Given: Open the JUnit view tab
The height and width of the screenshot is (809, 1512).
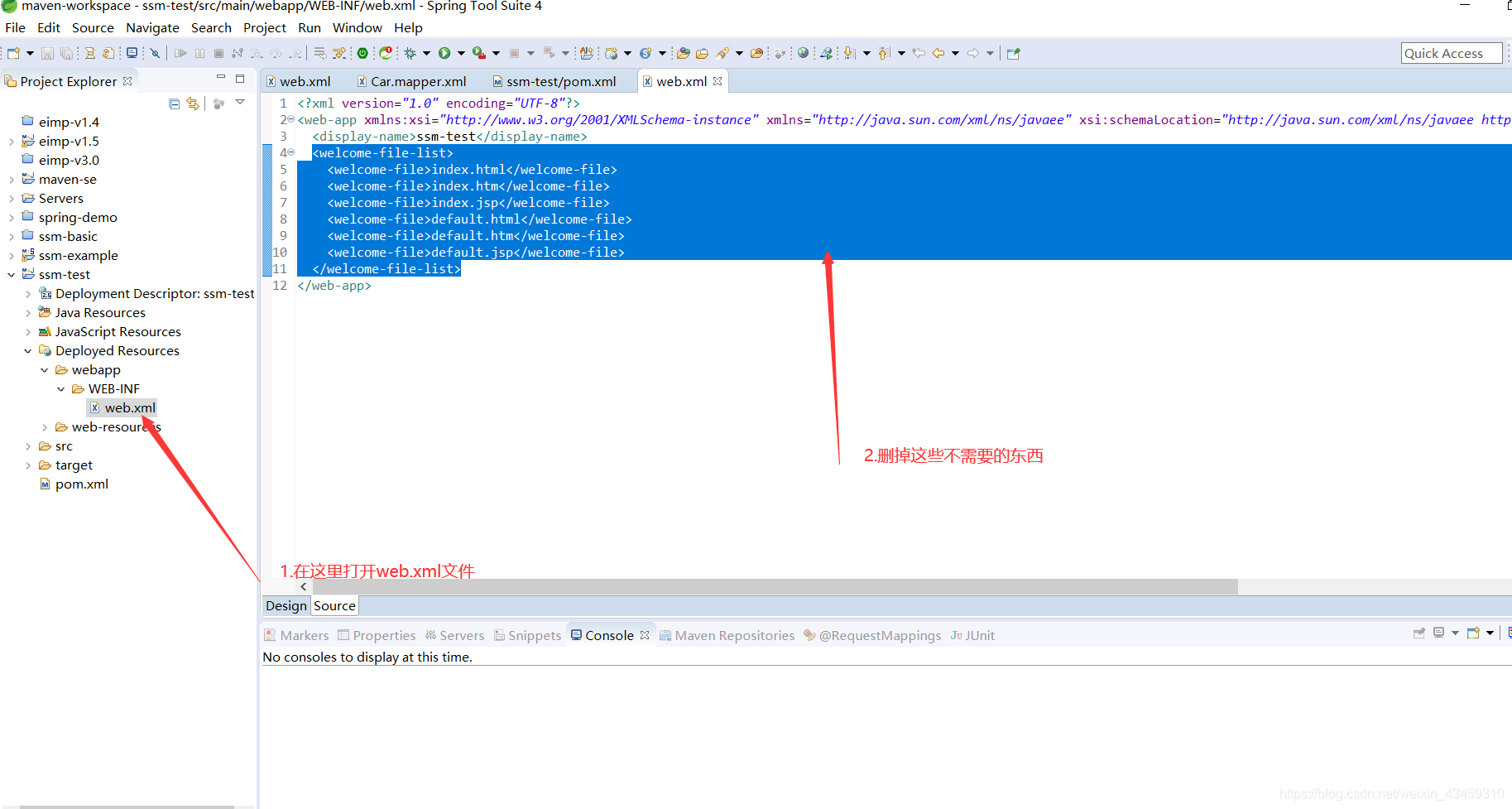Looking at the screenshot, I should [x=973, y=635].
